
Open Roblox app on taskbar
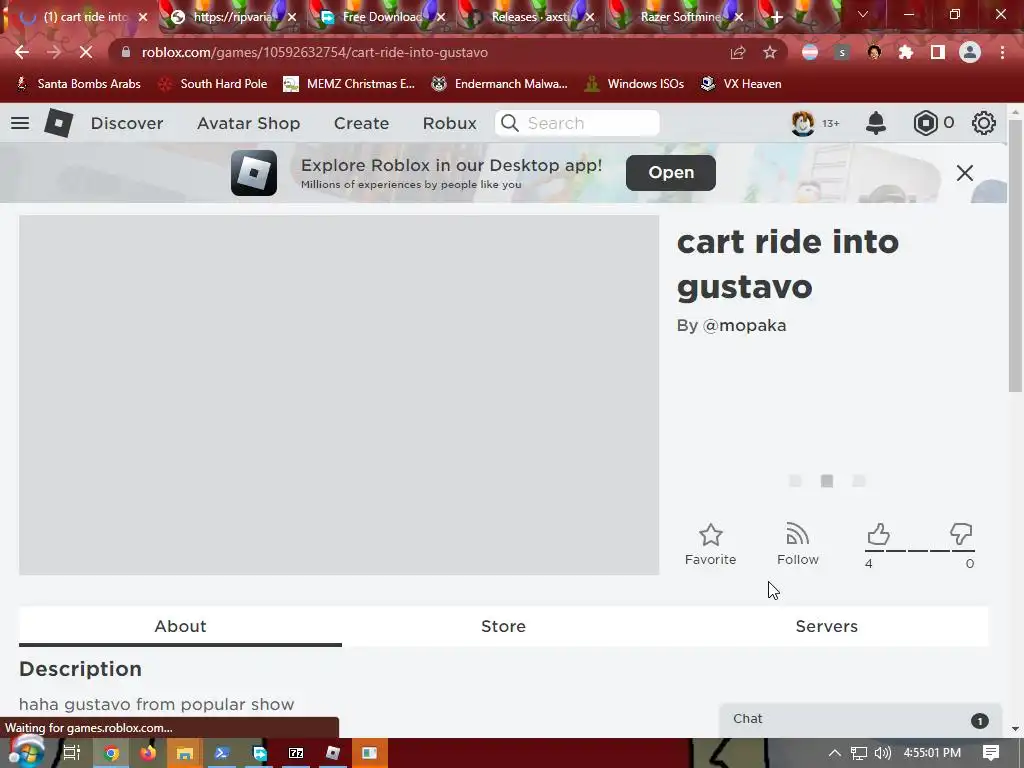(332, 753)
